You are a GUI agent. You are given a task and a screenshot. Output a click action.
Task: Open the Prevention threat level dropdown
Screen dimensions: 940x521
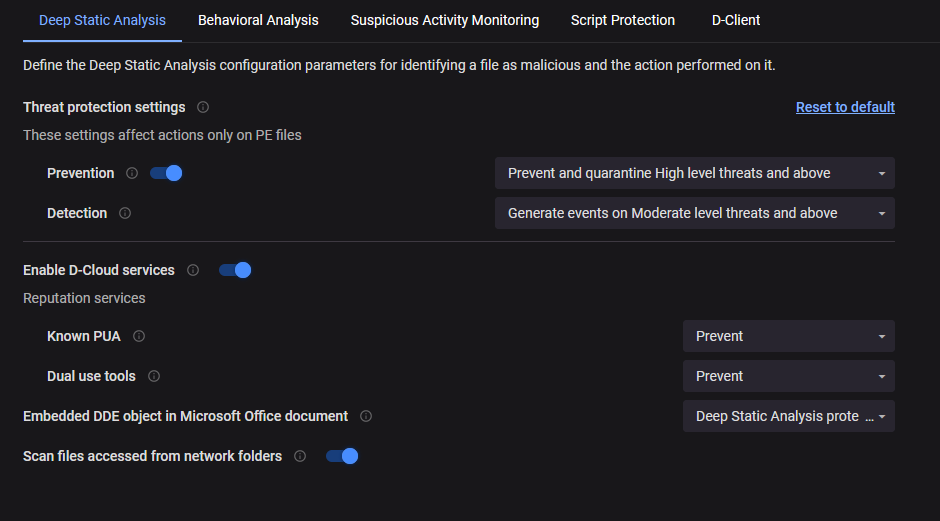pos(694,173)
